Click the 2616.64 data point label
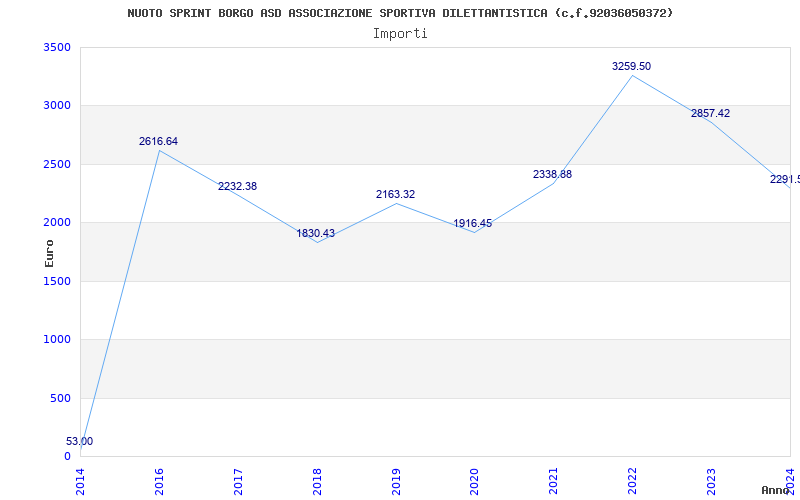The image size is (800, 500). 158,141
